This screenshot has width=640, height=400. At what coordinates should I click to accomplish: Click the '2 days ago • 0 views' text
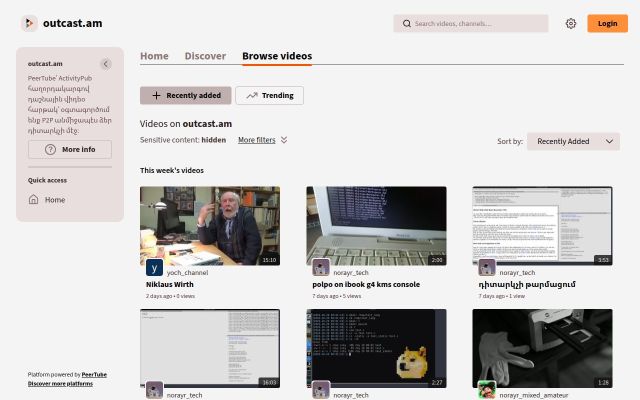[x=170, y=296]
